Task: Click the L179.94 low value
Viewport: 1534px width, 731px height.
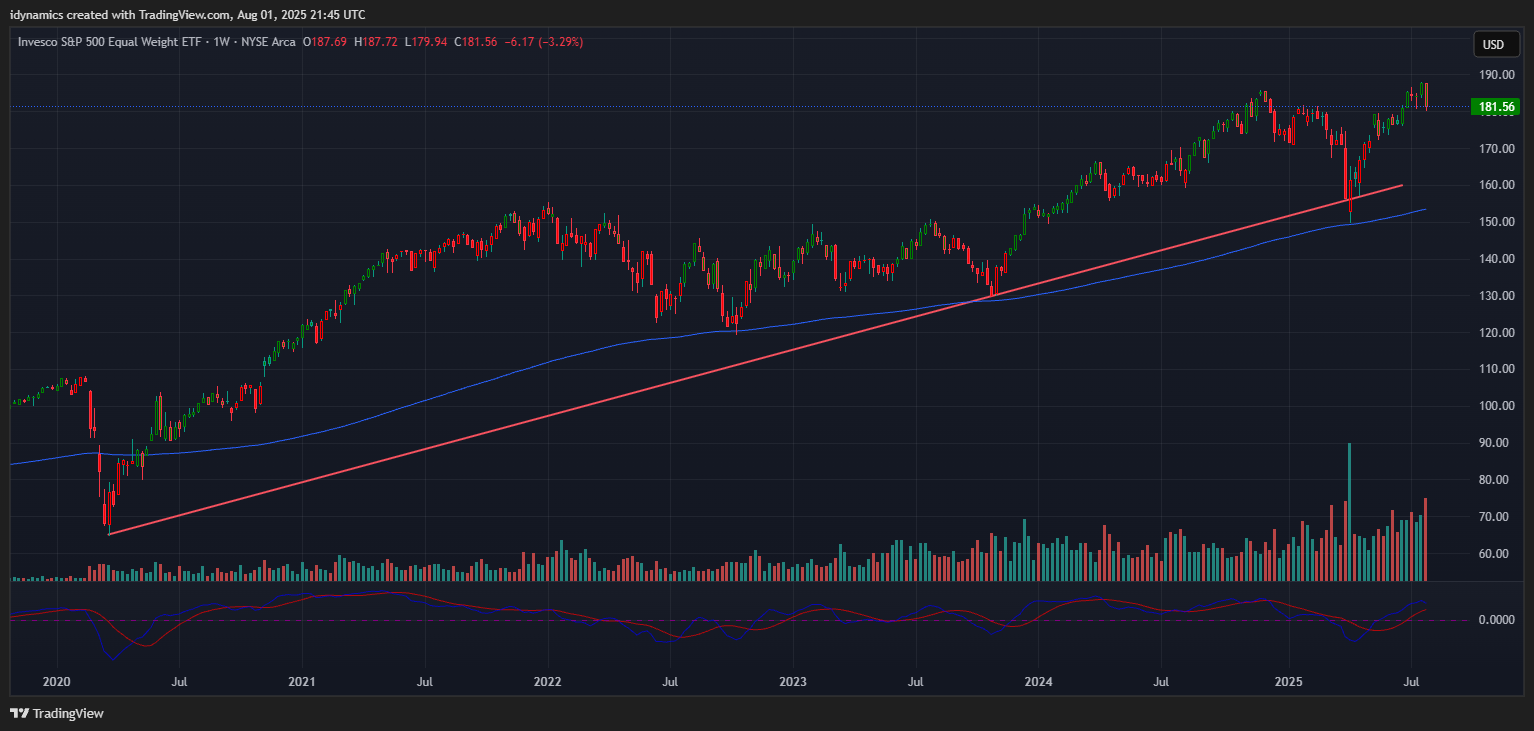Action: [426, 43]
